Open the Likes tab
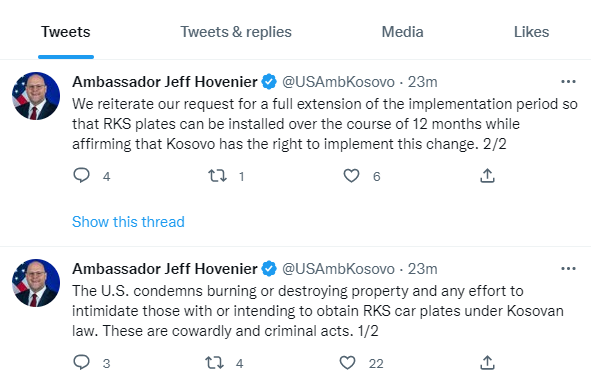This screenshot has width=591, height=381. [x=531, y=32]
